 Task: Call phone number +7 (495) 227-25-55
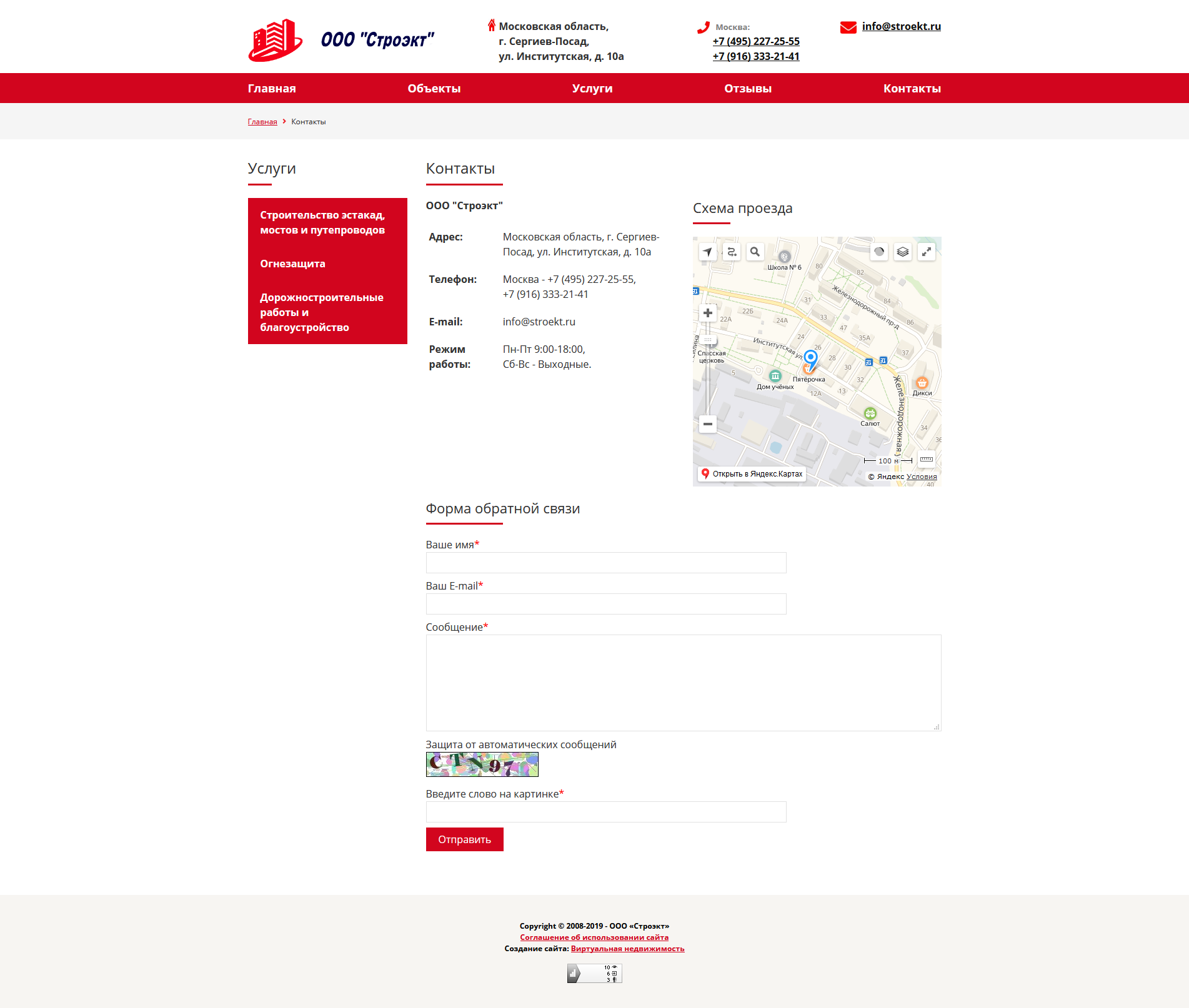(x=756, y=41)
